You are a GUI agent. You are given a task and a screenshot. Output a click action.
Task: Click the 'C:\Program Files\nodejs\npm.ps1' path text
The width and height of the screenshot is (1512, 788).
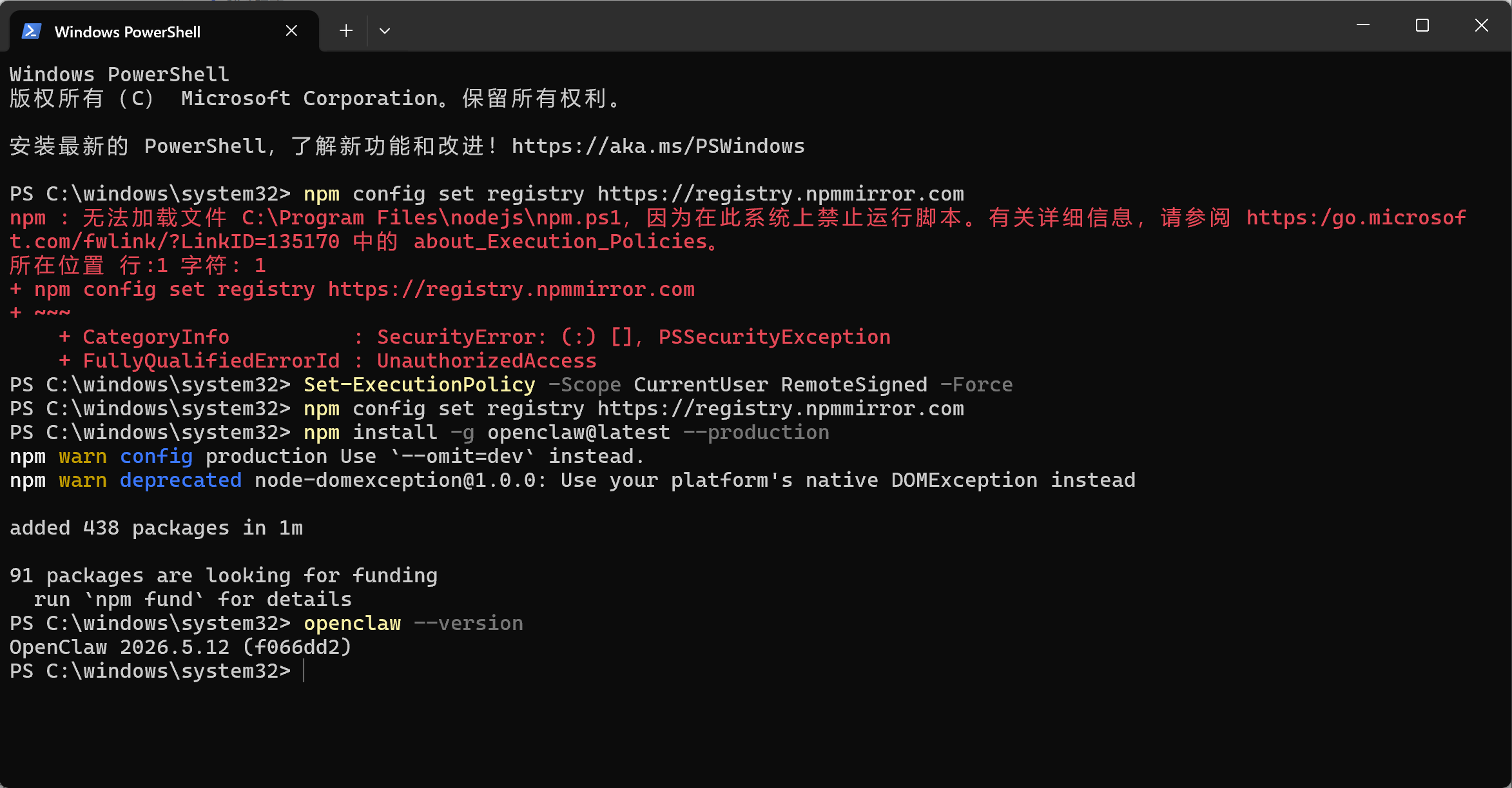click(x=432, y=218)
